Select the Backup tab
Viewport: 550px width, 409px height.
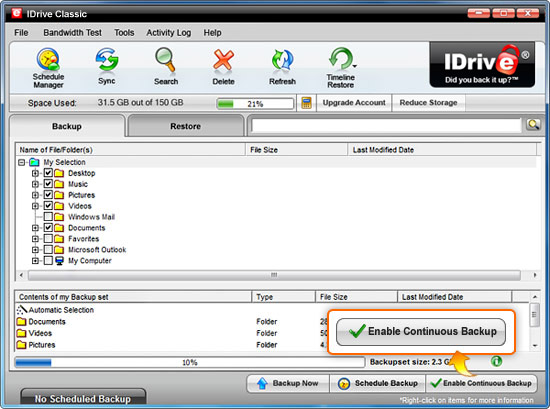tap(67, 126)
